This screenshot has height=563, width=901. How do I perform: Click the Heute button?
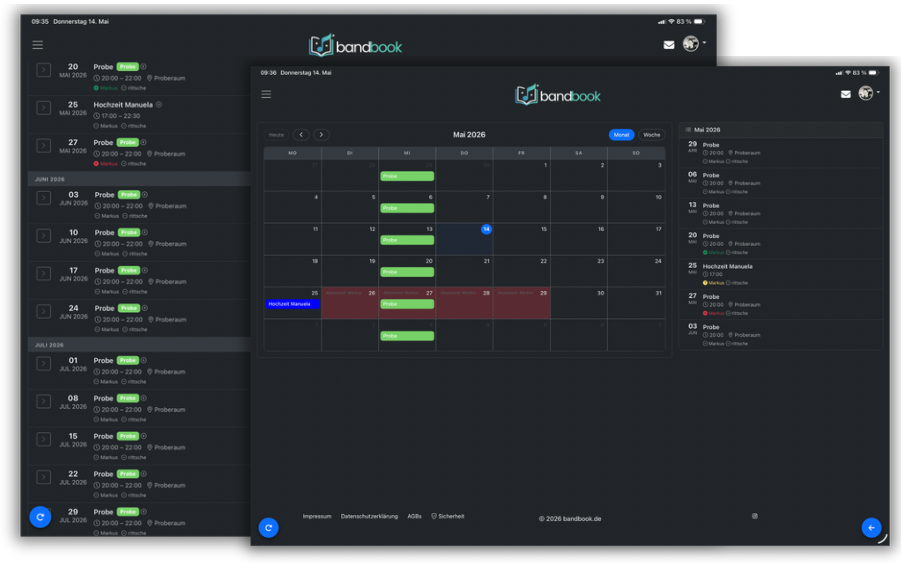click(276, 135)
